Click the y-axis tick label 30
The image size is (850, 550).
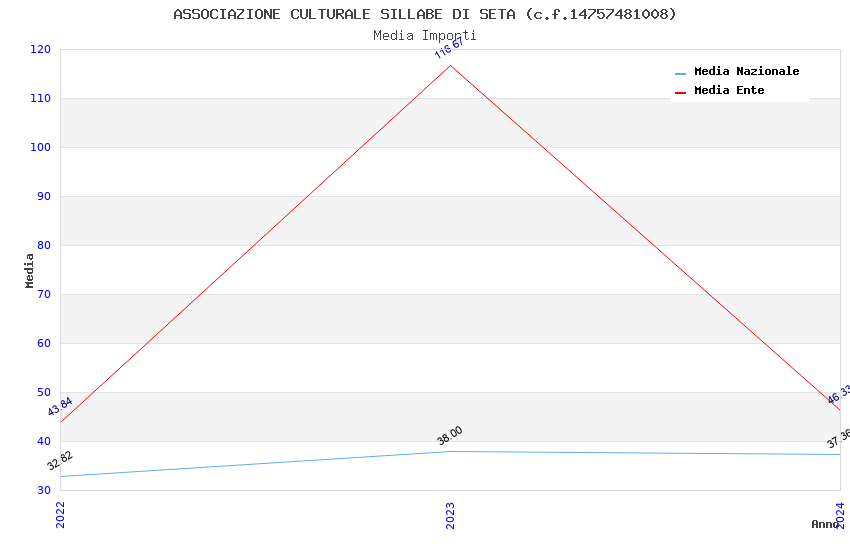[44, 490]
